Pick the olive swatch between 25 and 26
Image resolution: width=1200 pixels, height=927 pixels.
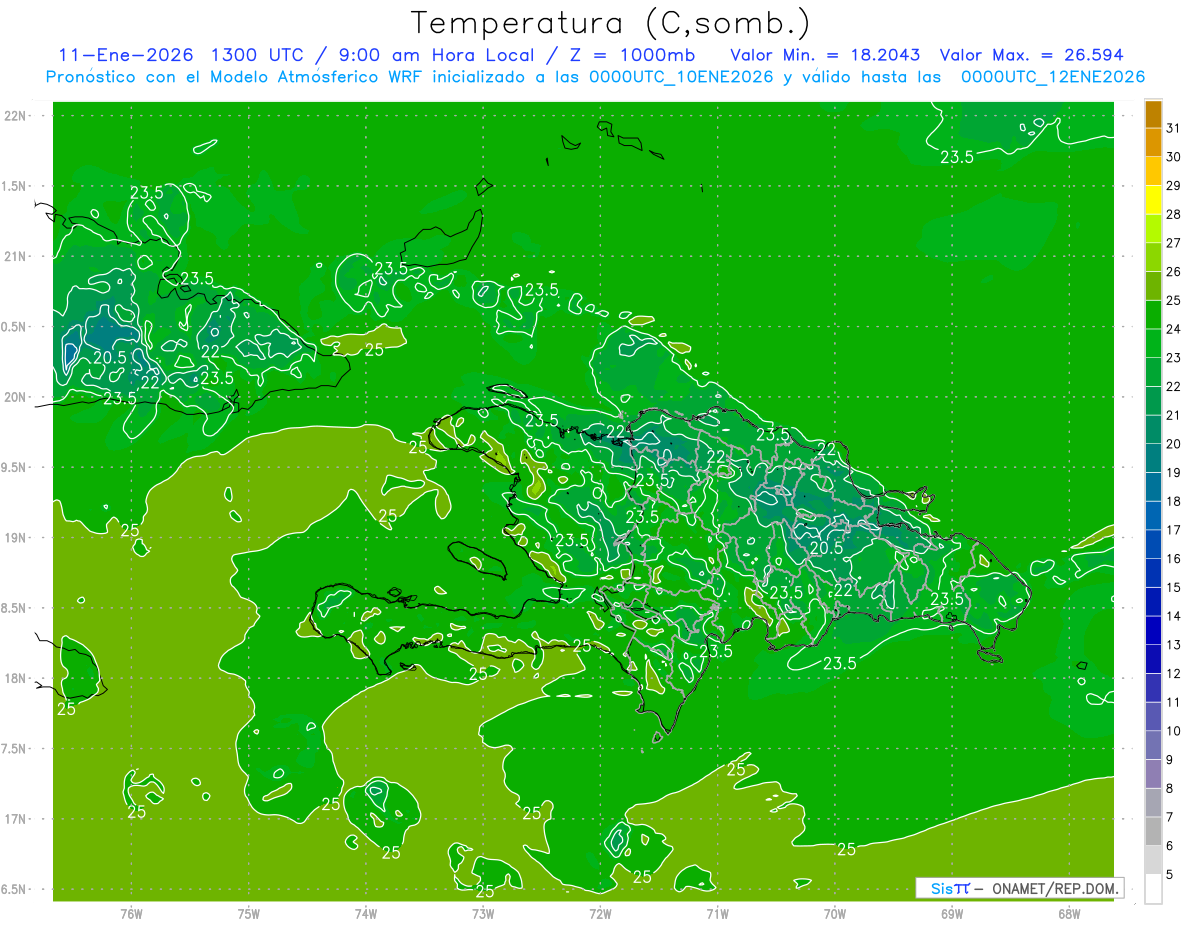coord(1153,286)
